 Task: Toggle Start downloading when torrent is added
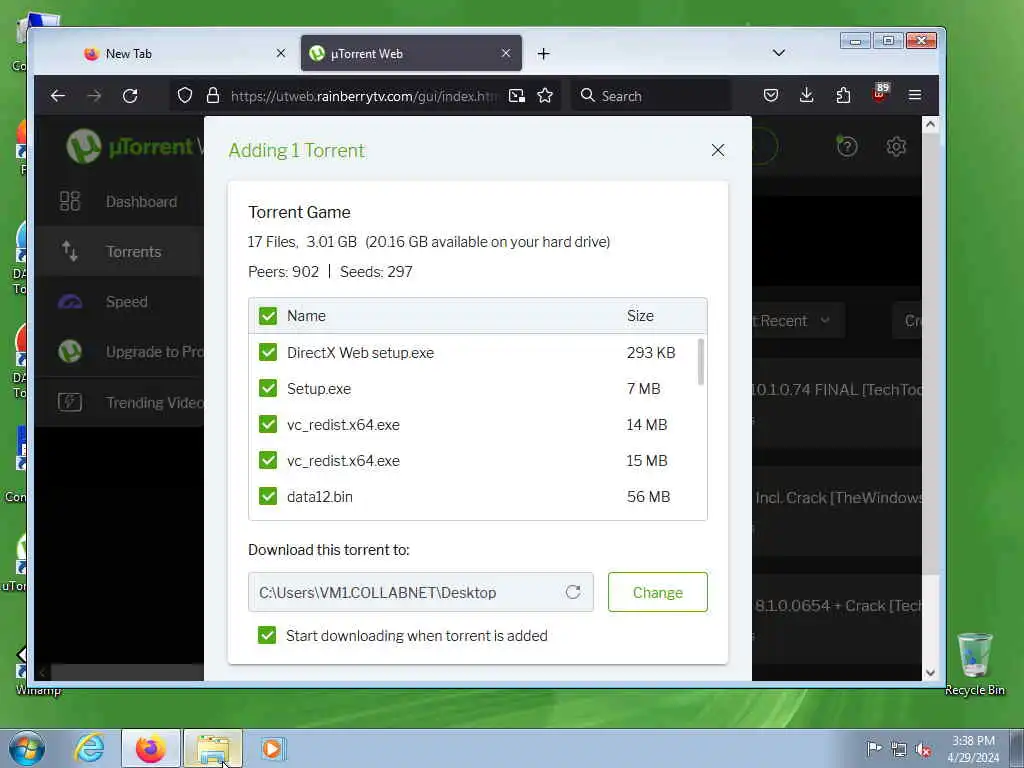pos(267,635)
